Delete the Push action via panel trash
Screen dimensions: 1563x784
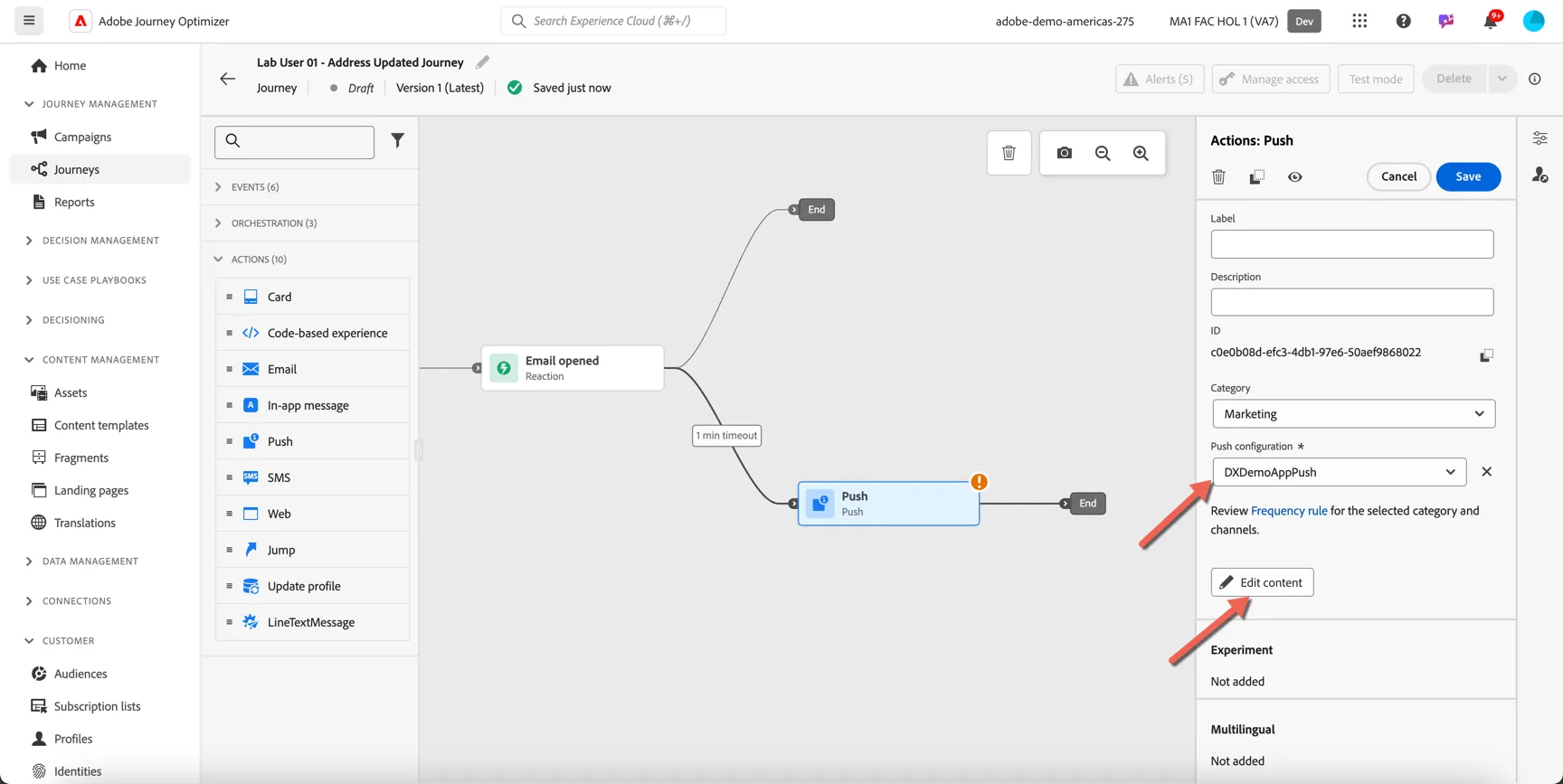click(1218, 176)
